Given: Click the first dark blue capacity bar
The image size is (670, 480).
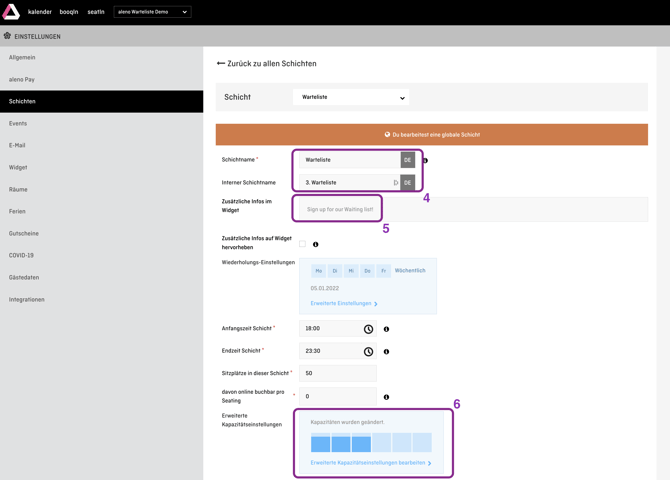Looking at the screenshot, I should tap(320, 442).
